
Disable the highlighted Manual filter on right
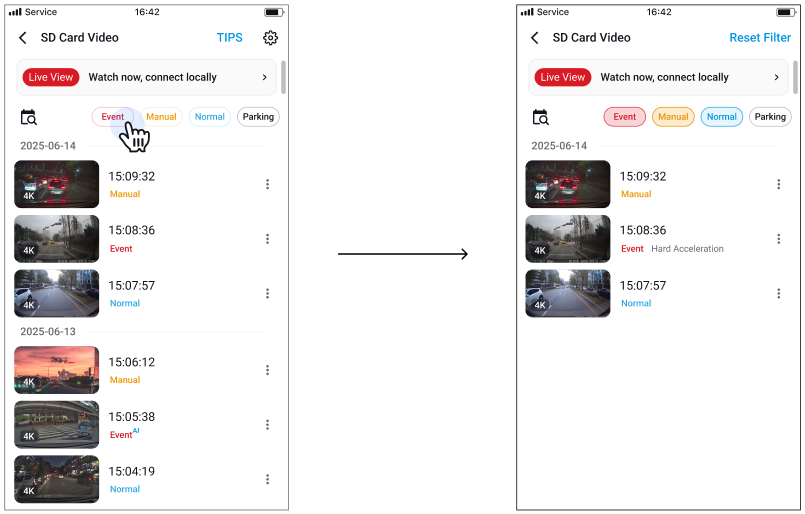coord(673,117)
